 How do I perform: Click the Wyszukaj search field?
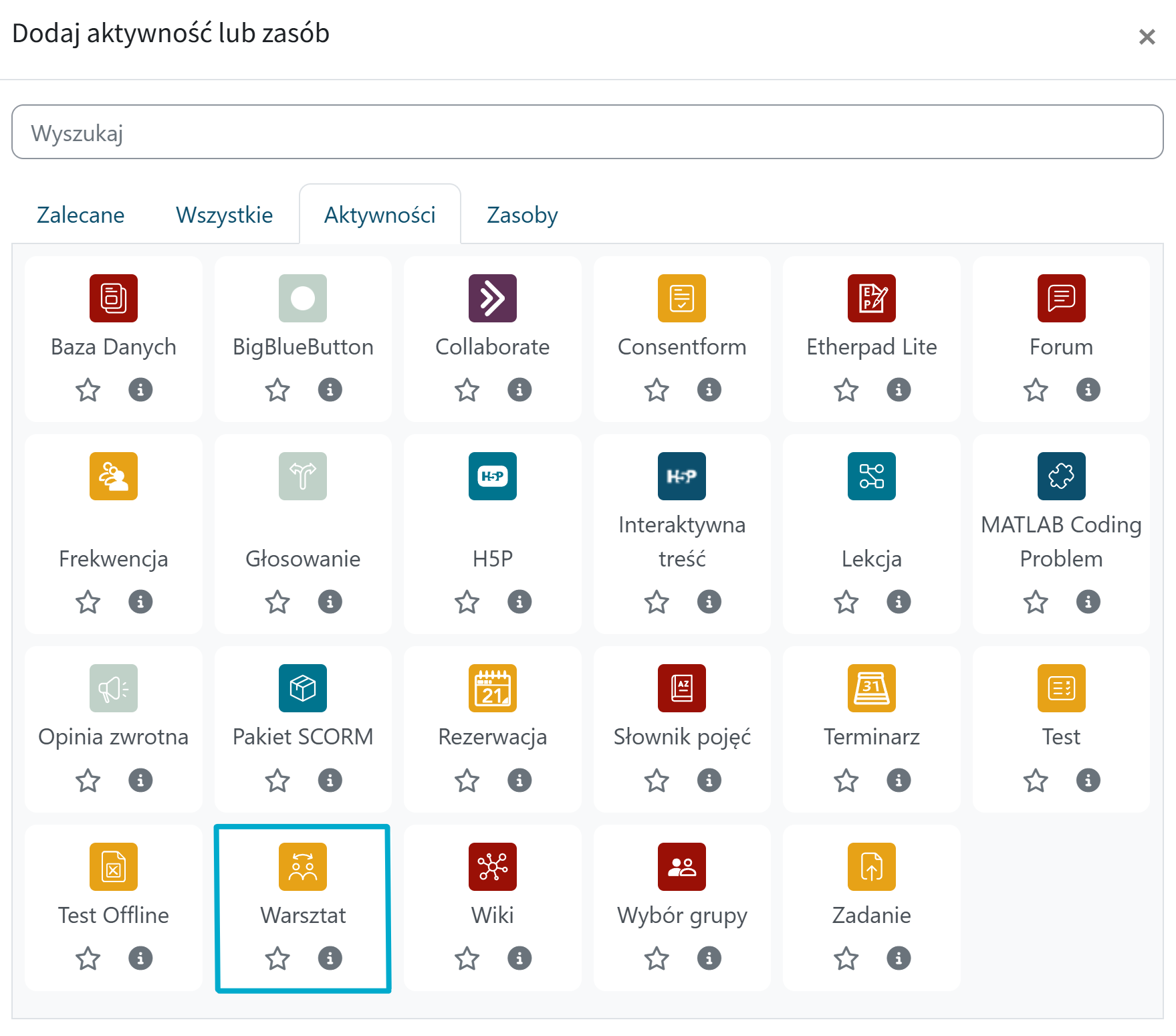587,132
